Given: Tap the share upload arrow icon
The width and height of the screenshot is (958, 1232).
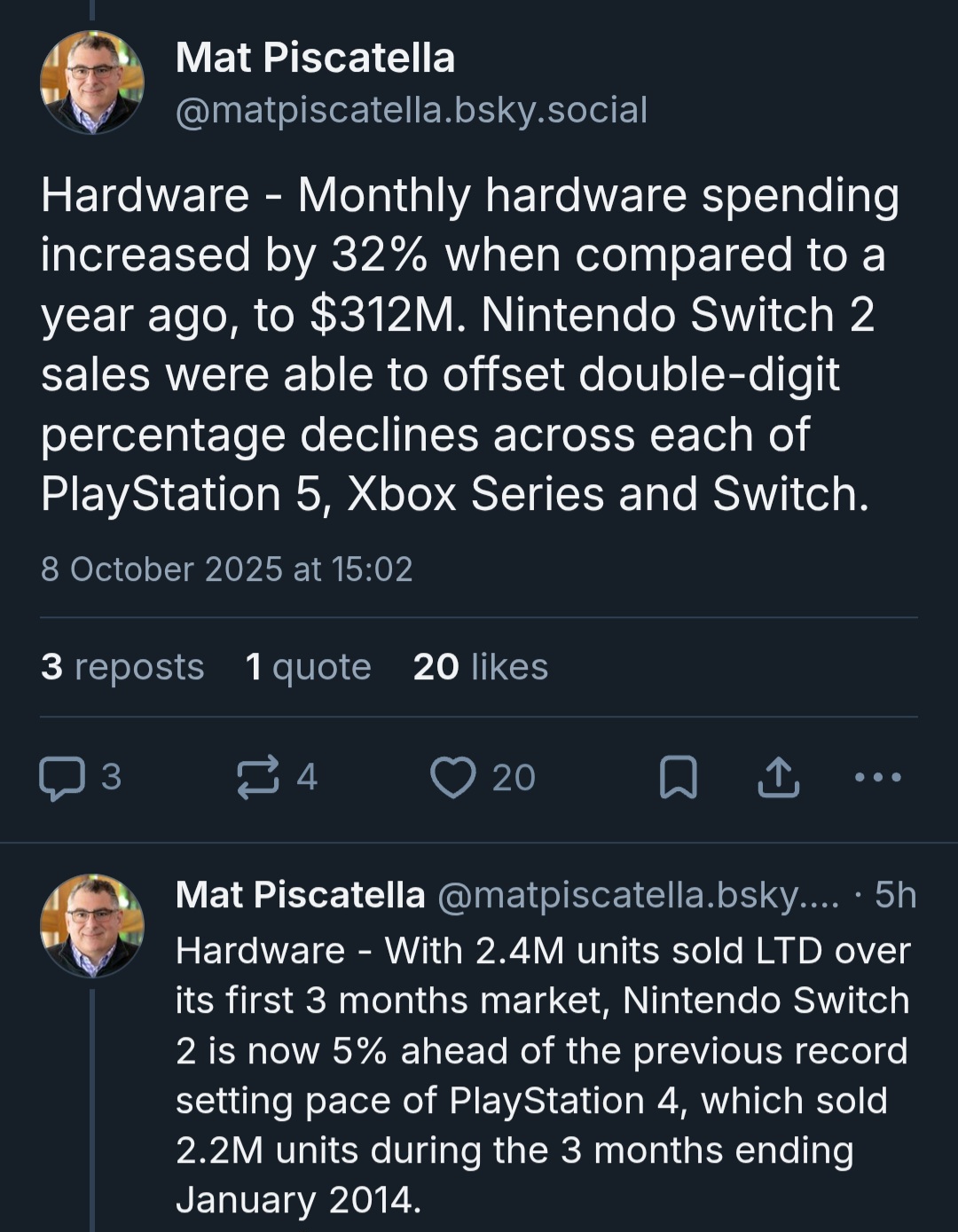Looking at the screenshot, I should 778,778.
